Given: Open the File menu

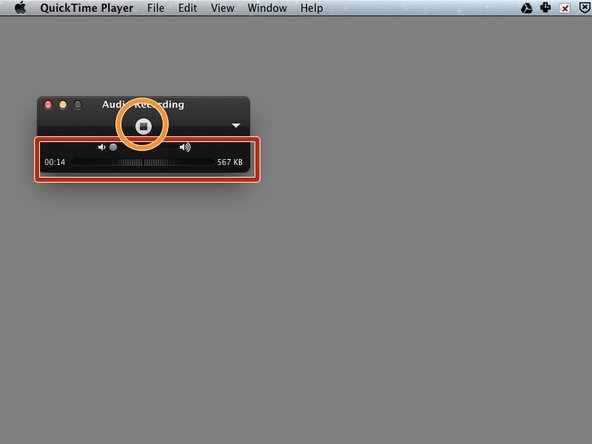Looking at the screenshot, I should 156,8.
